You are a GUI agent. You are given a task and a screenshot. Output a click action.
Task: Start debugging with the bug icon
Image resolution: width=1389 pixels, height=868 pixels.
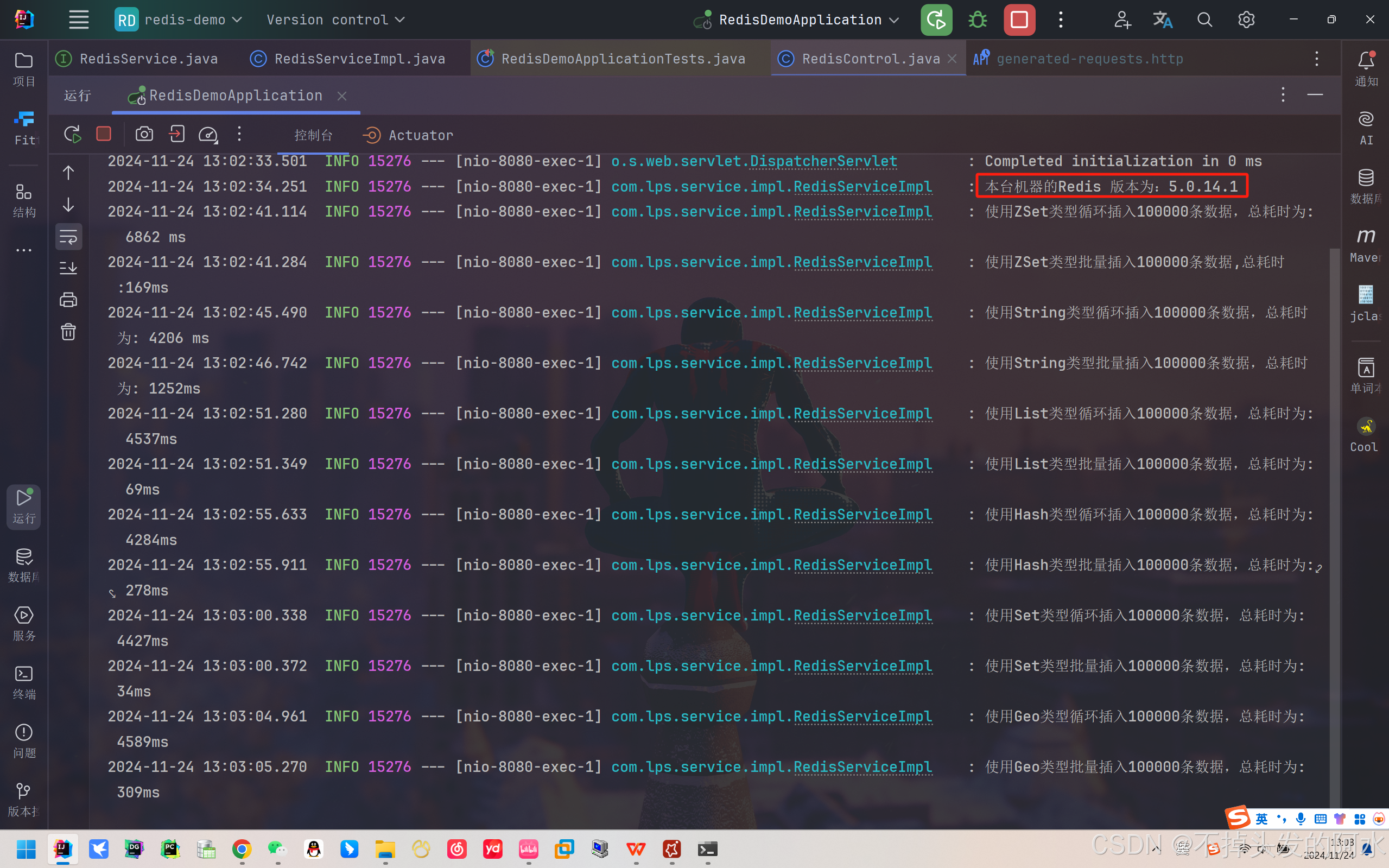[x=978, y=20]
